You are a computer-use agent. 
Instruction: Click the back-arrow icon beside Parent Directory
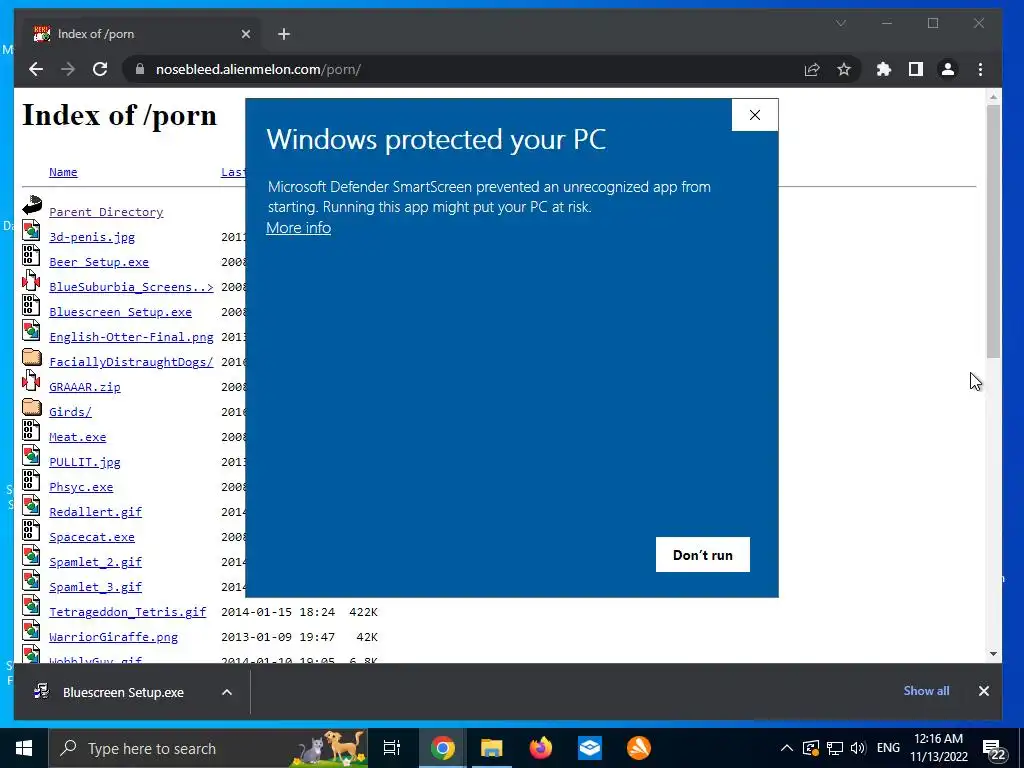point(31,205)
